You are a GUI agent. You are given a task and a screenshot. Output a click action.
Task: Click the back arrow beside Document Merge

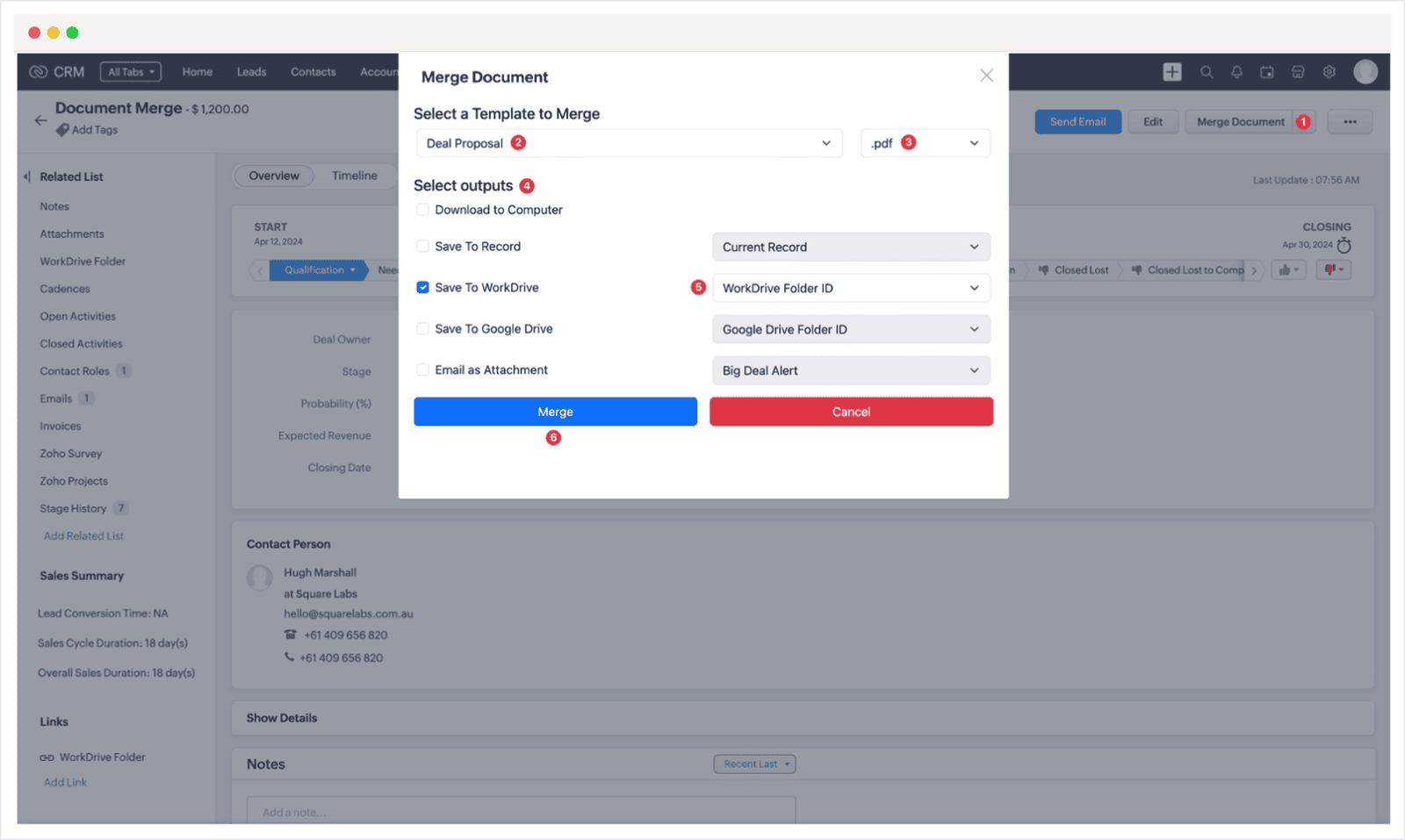coord(40,120)
